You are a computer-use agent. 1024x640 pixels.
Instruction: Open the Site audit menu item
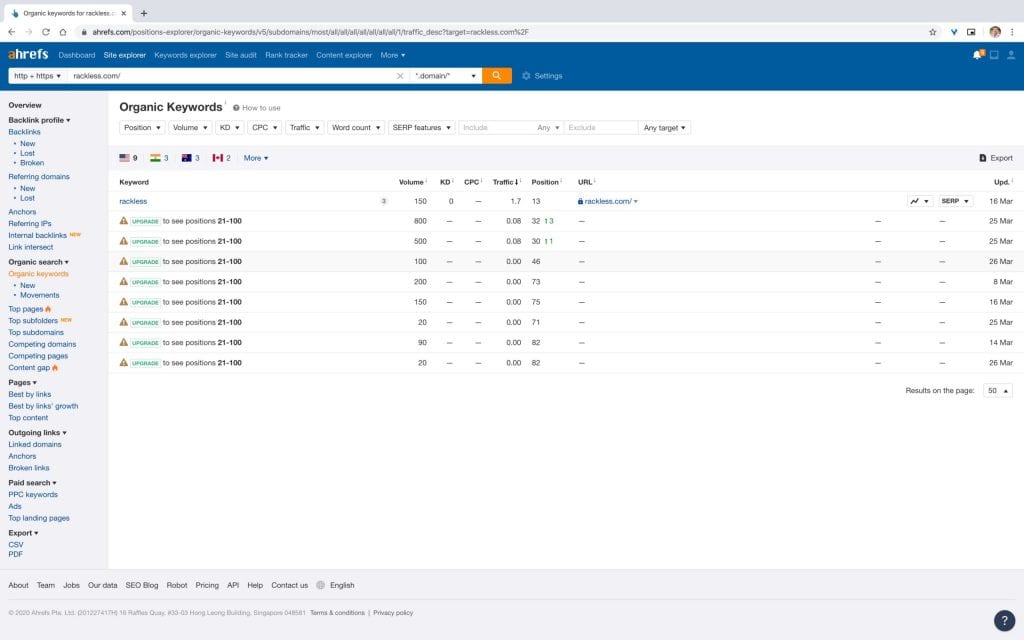coord(240,55)
